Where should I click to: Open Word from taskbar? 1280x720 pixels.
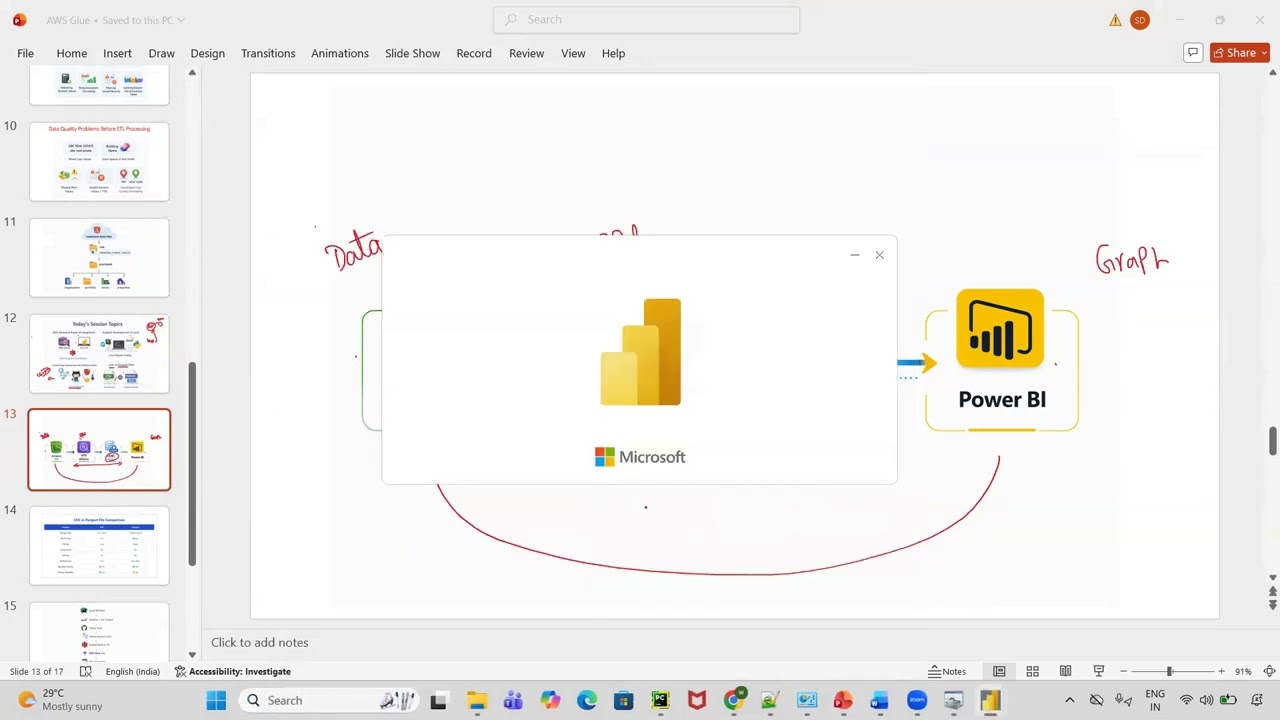point(880,700)
